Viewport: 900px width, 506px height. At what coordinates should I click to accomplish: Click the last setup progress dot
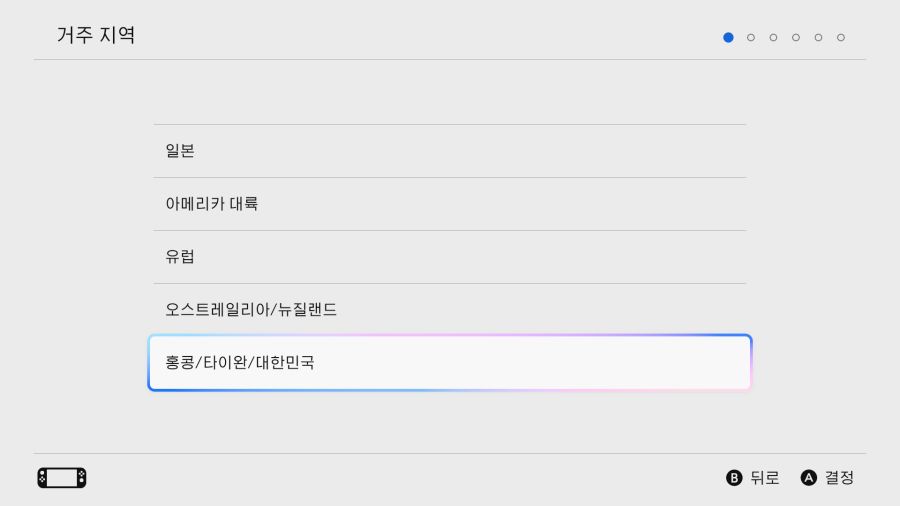click(841, 38)
